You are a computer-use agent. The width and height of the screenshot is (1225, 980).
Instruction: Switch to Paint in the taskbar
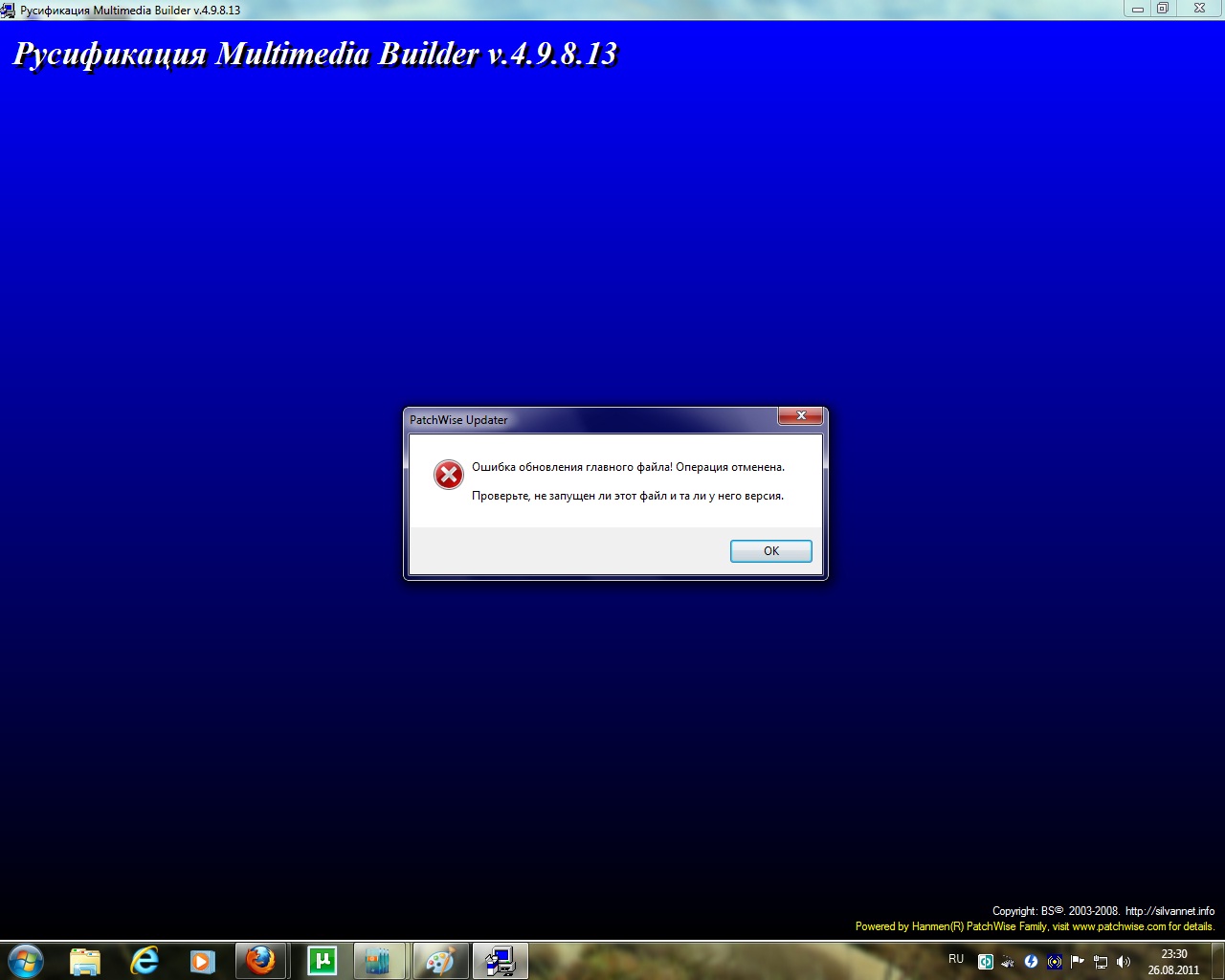pos(440,961)
